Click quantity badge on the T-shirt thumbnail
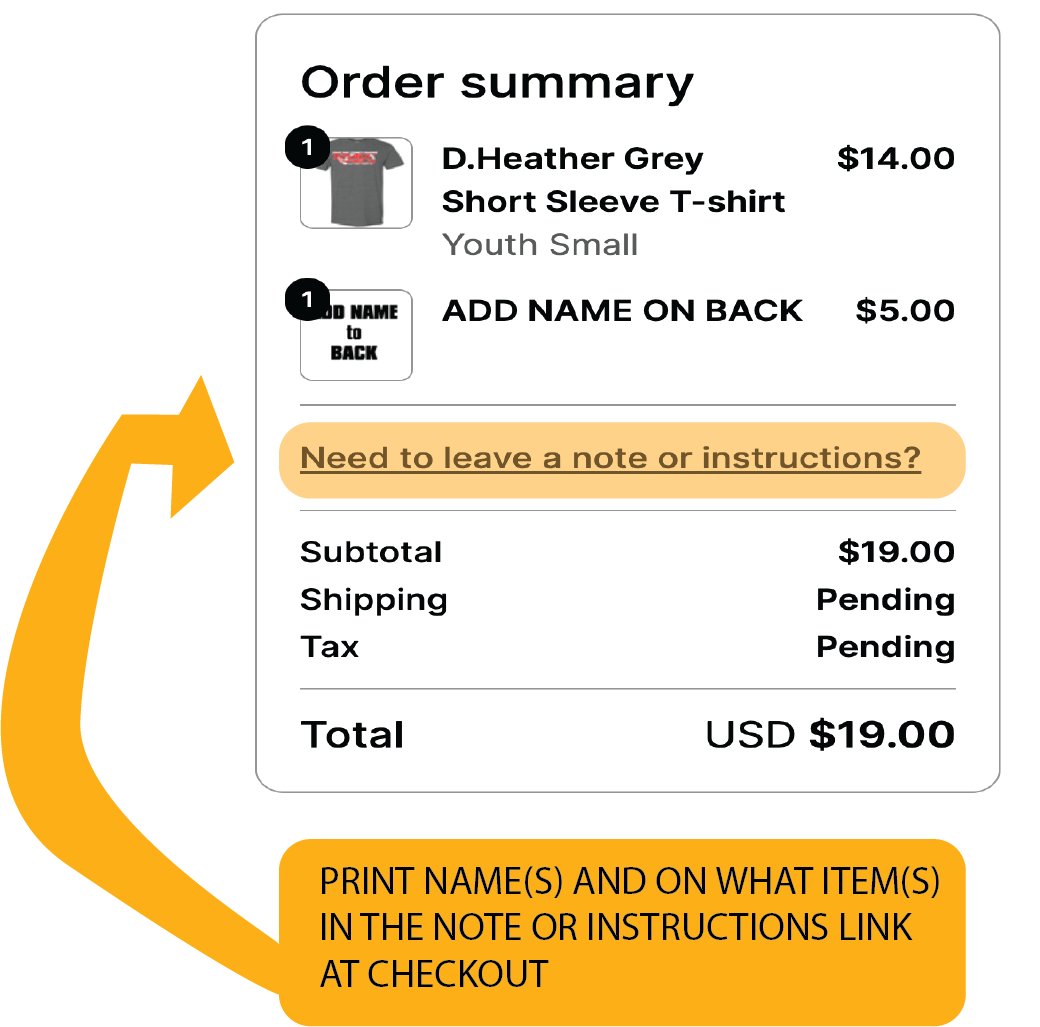This screenshot has width=1040, height=1027. tap(307, 147)
